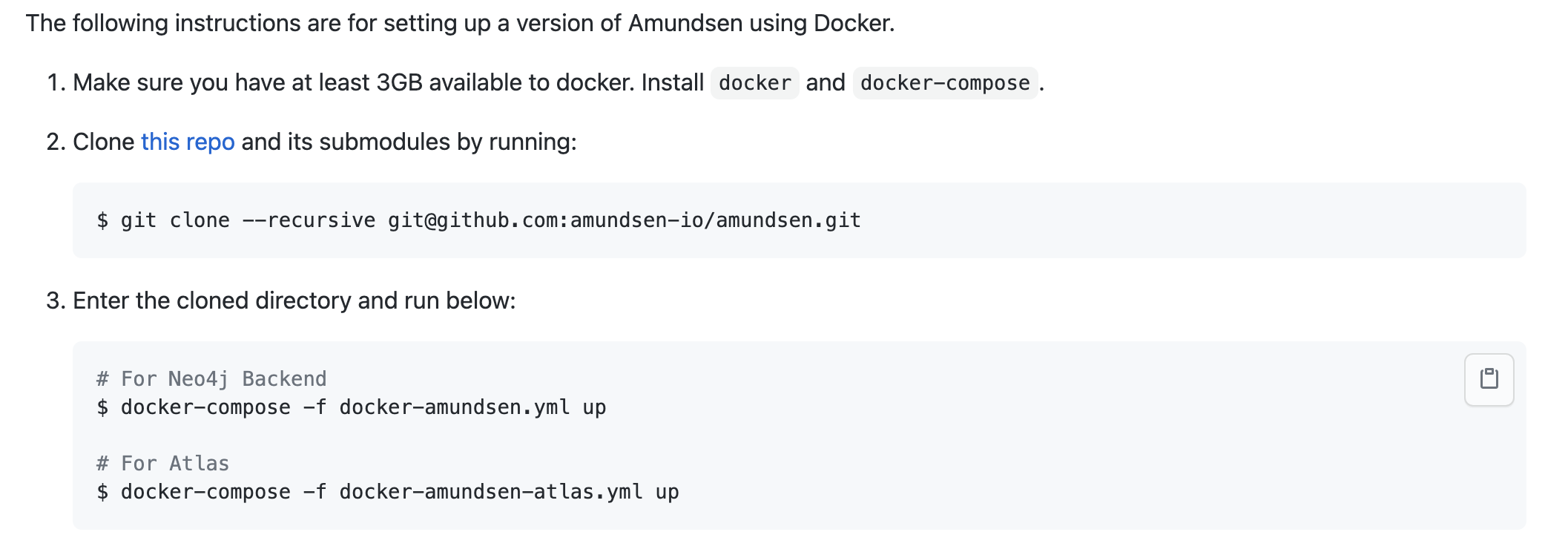Click the 'and its submodules by running' text
Viewport: 1568px width, 552px height.
409,142
